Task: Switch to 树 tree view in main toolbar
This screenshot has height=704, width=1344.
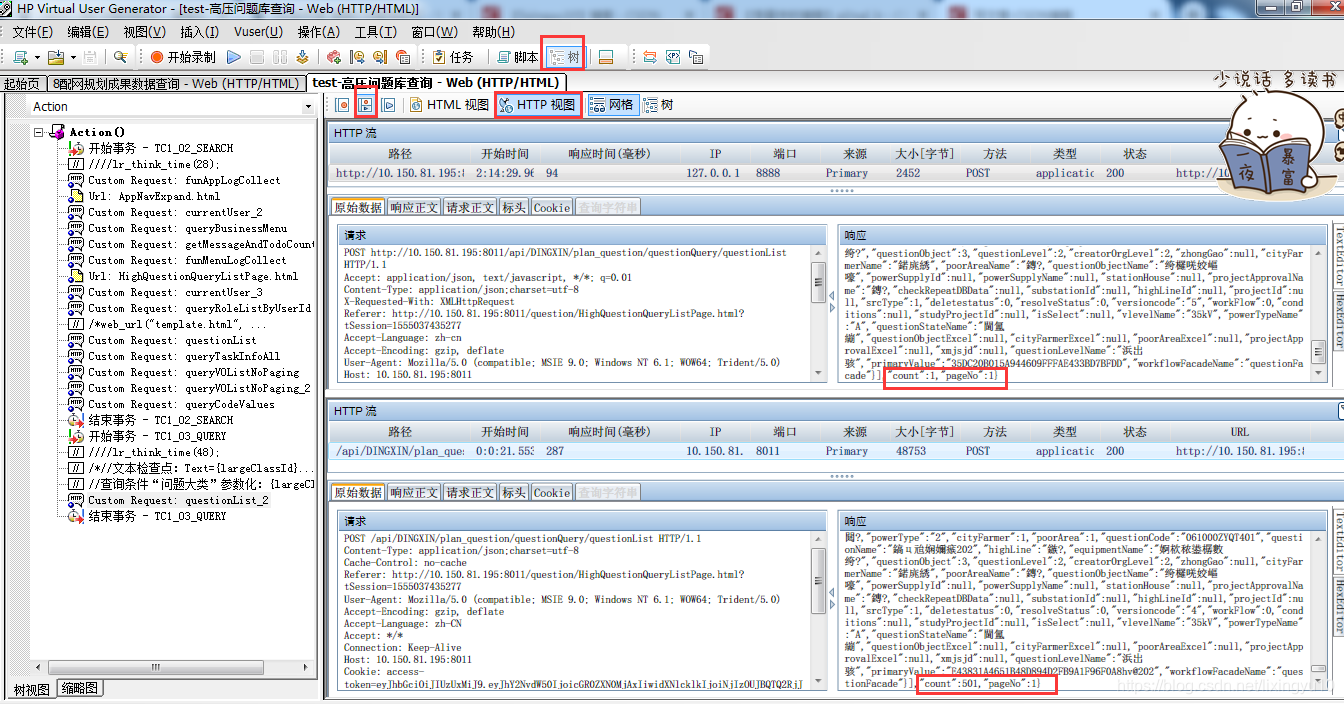Action: point(564,57)
